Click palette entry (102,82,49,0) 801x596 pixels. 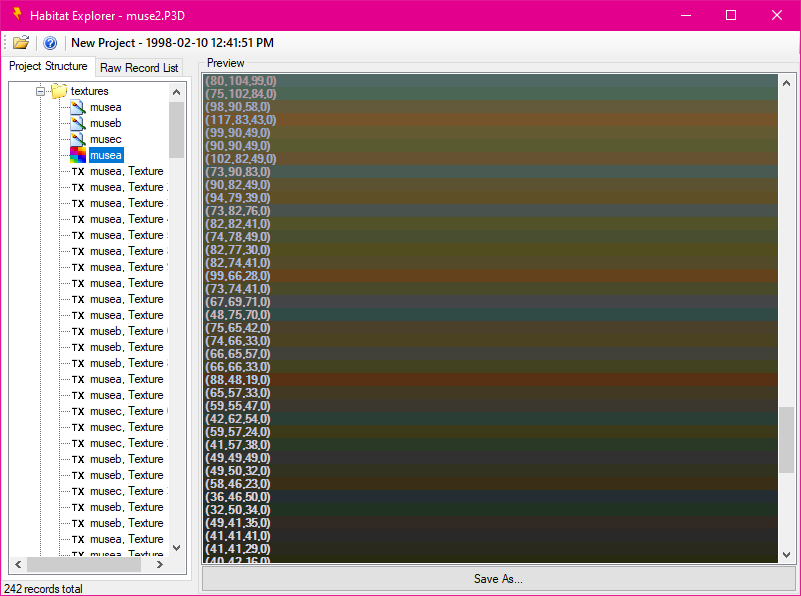pos(490,159)
